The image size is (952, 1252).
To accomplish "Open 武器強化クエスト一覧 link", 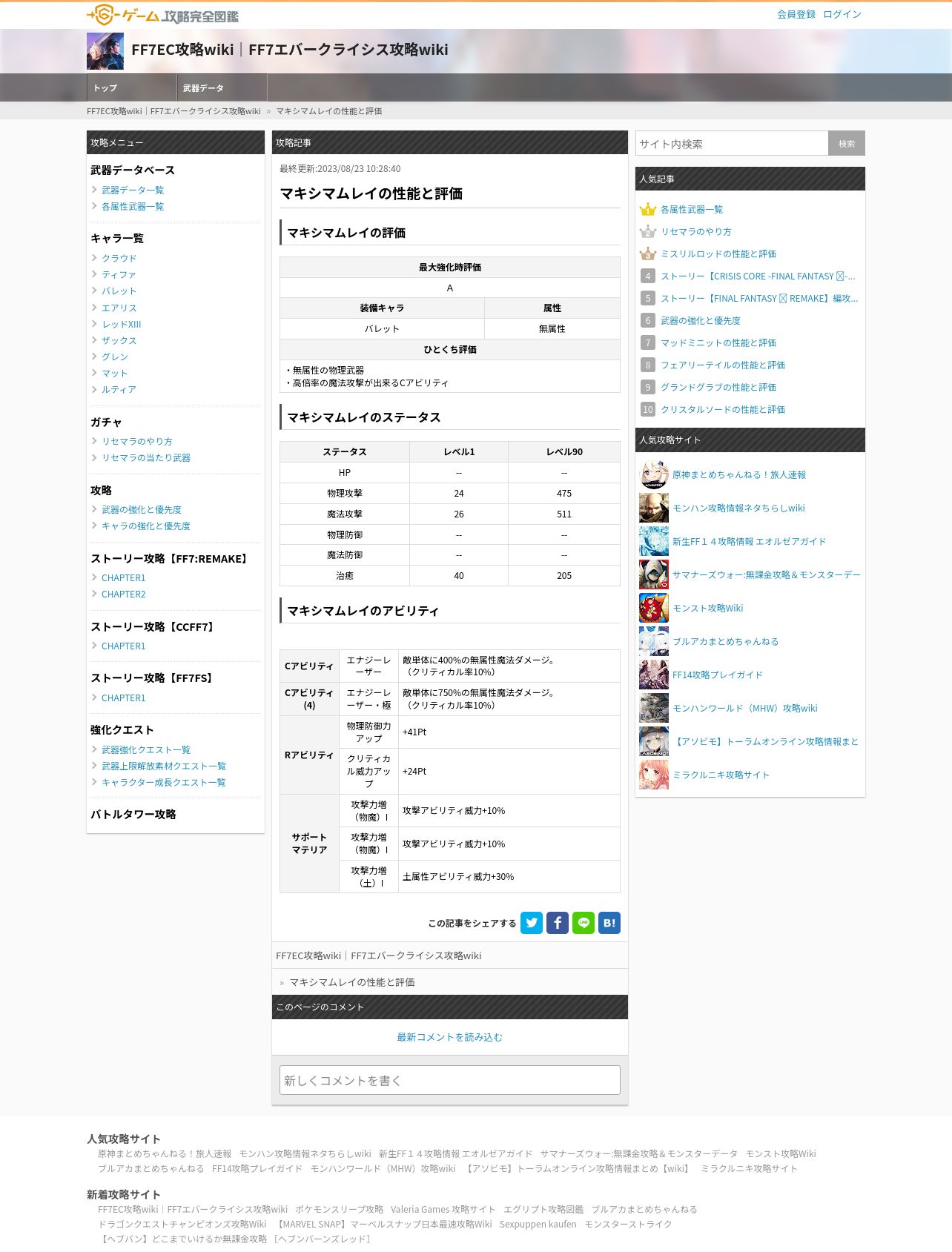I will point(146,749).
